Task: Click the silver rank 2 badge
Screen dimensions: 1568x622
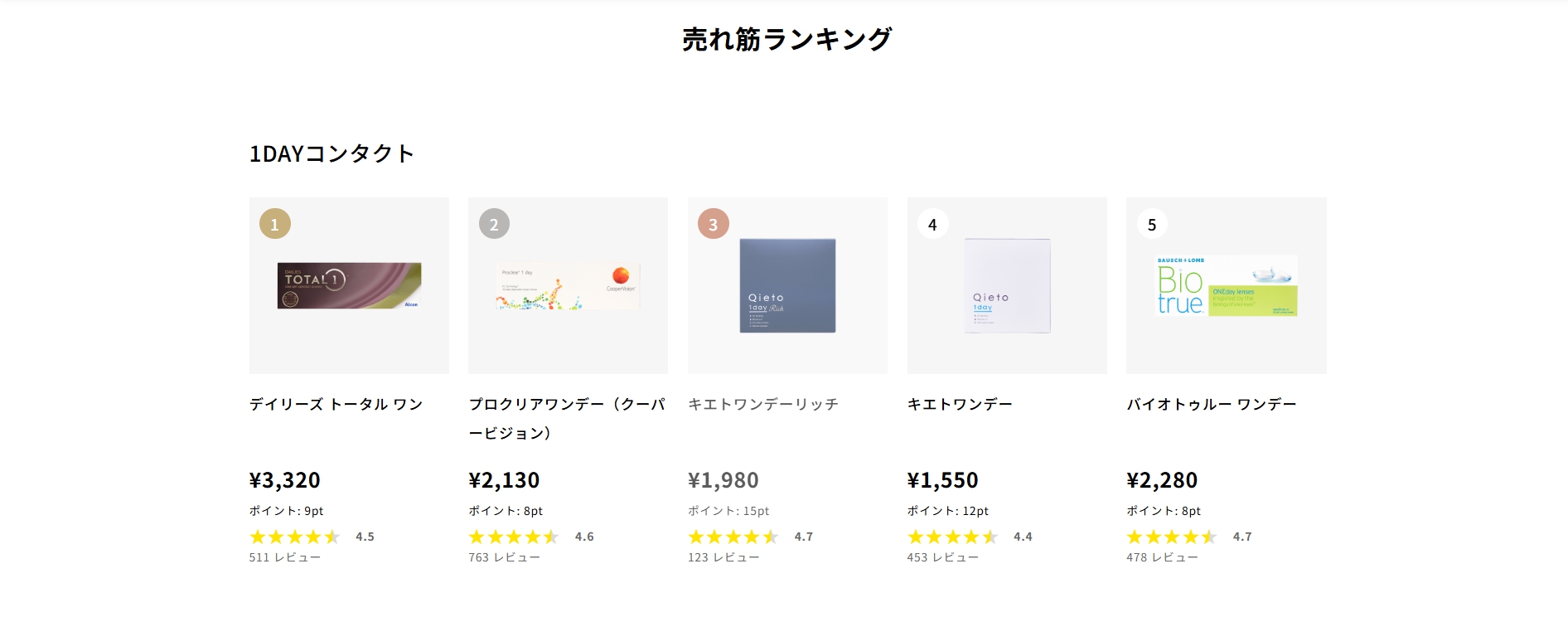Action: click(494, 224)
